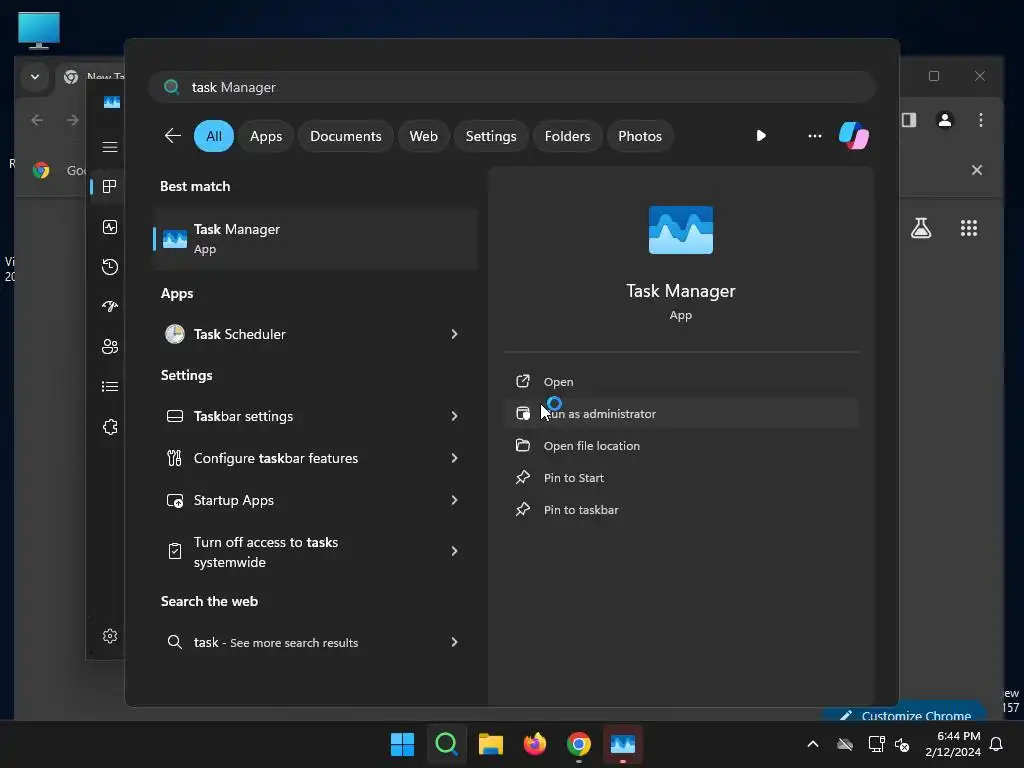Choose Pin to taskbar
The width and height of the screenshot is (1024, 768).
[680, 509]
